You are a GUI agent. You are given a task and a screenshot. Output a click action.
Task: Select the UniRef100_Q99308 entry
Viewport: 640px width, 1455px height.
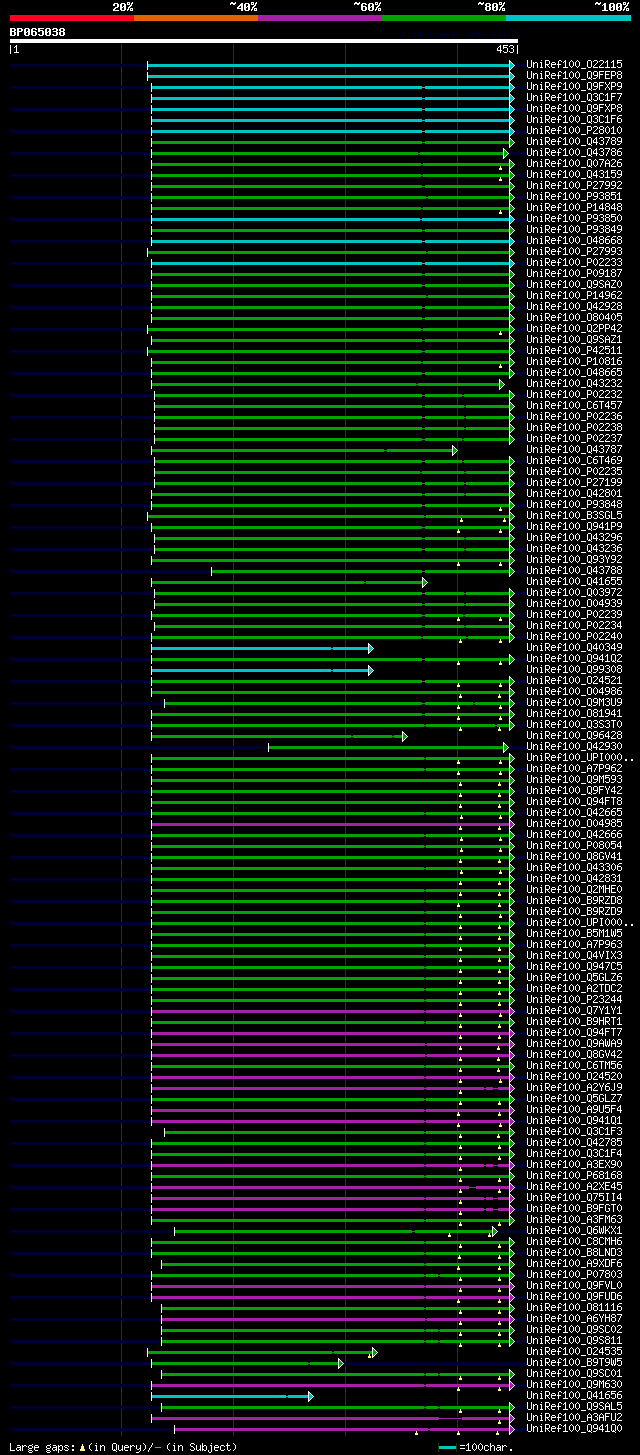pos(574,670)
